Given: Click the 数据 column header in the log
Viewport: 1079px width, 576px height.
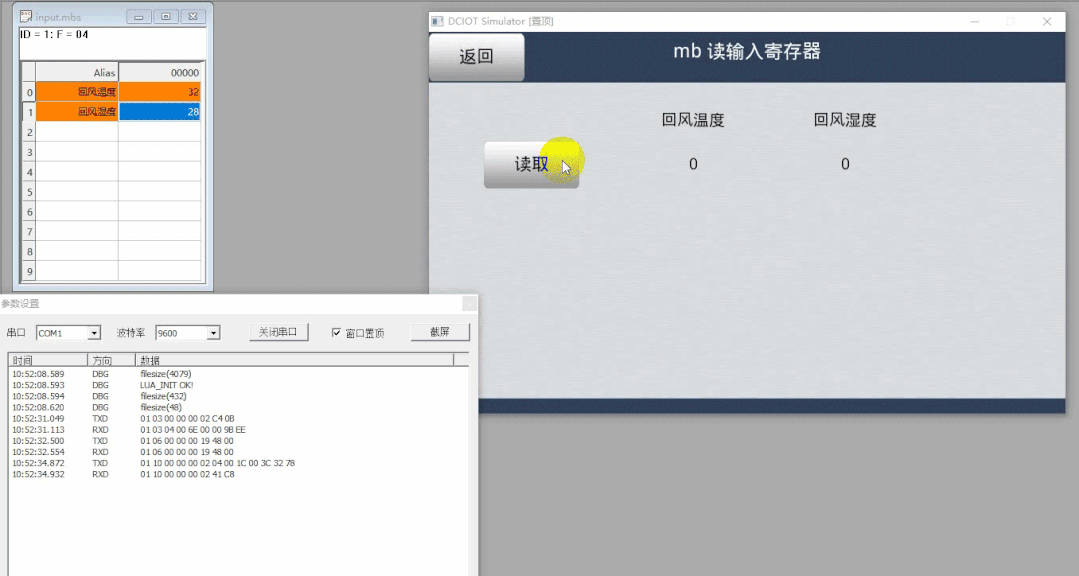Looking at the screenshot, I should (x=295, y=360).
